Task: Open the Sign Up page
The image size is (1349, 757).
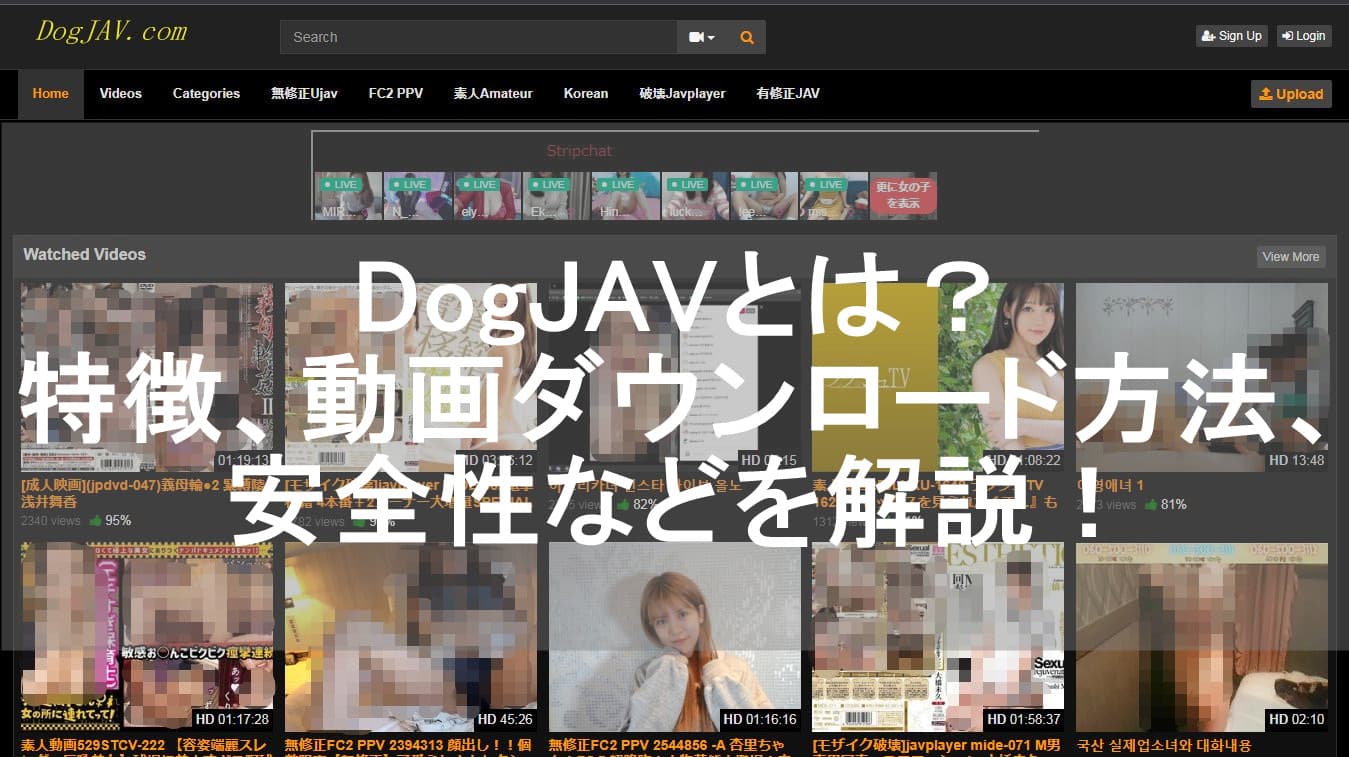Action: tap(1232, 36)
